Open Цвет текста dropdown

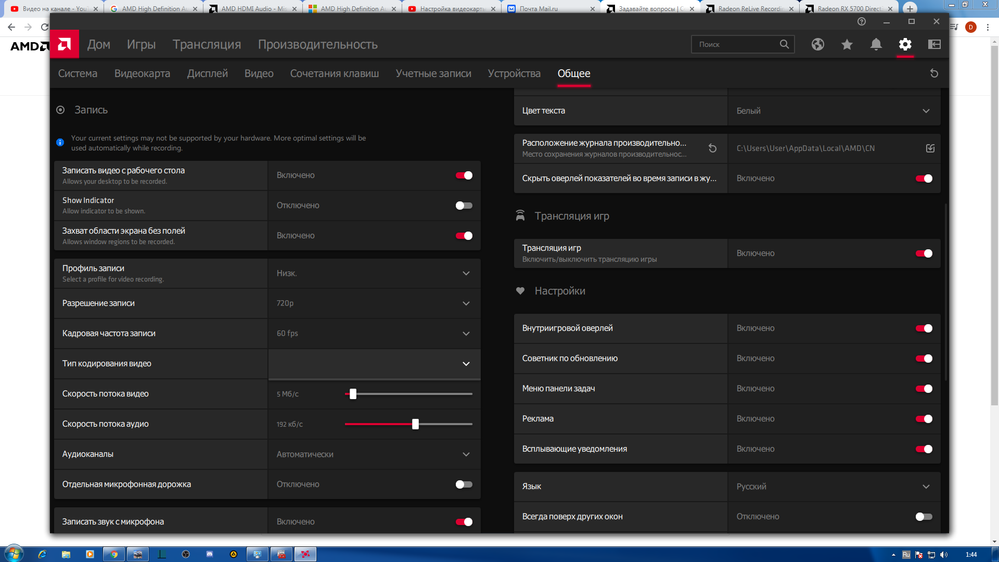pyautogui.click(x=834, y=111)
